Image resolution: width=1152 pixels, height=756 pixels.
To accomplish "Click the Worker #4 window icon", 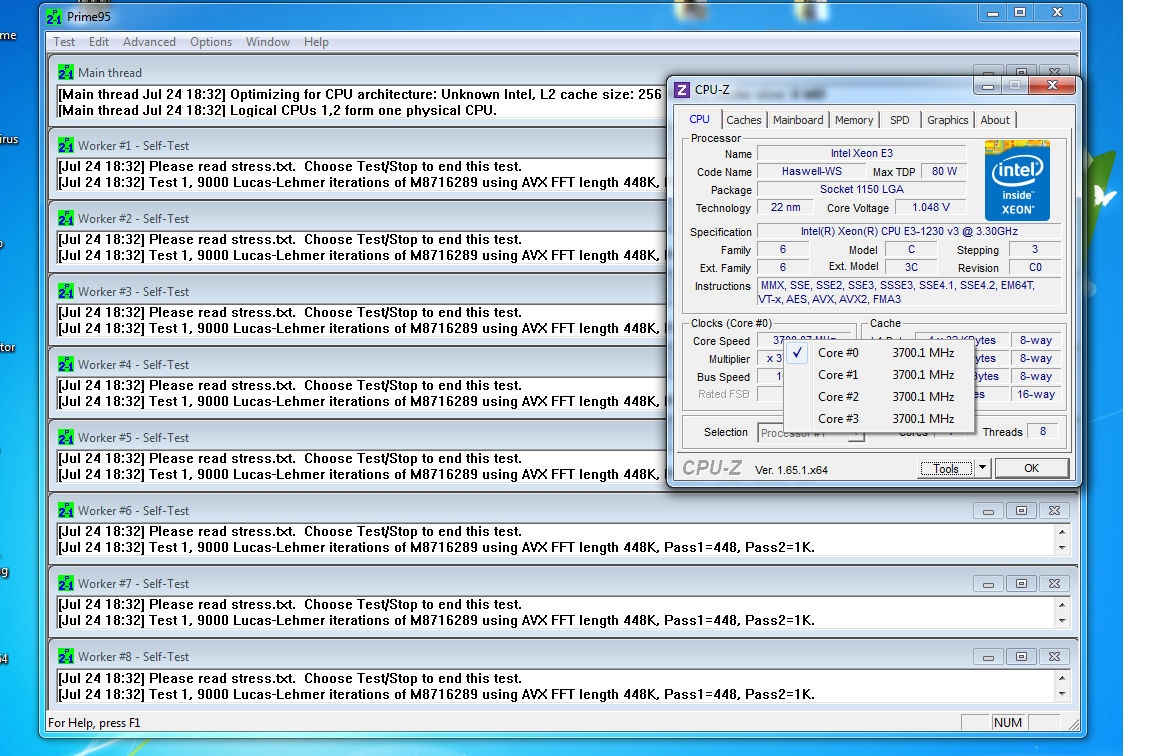I will pos(66,364).
